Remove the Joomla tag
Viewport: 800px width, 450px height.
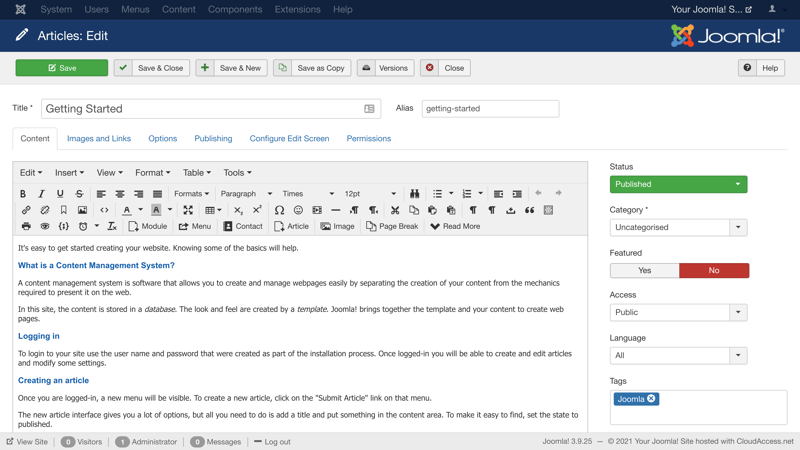tap(651, 399)
